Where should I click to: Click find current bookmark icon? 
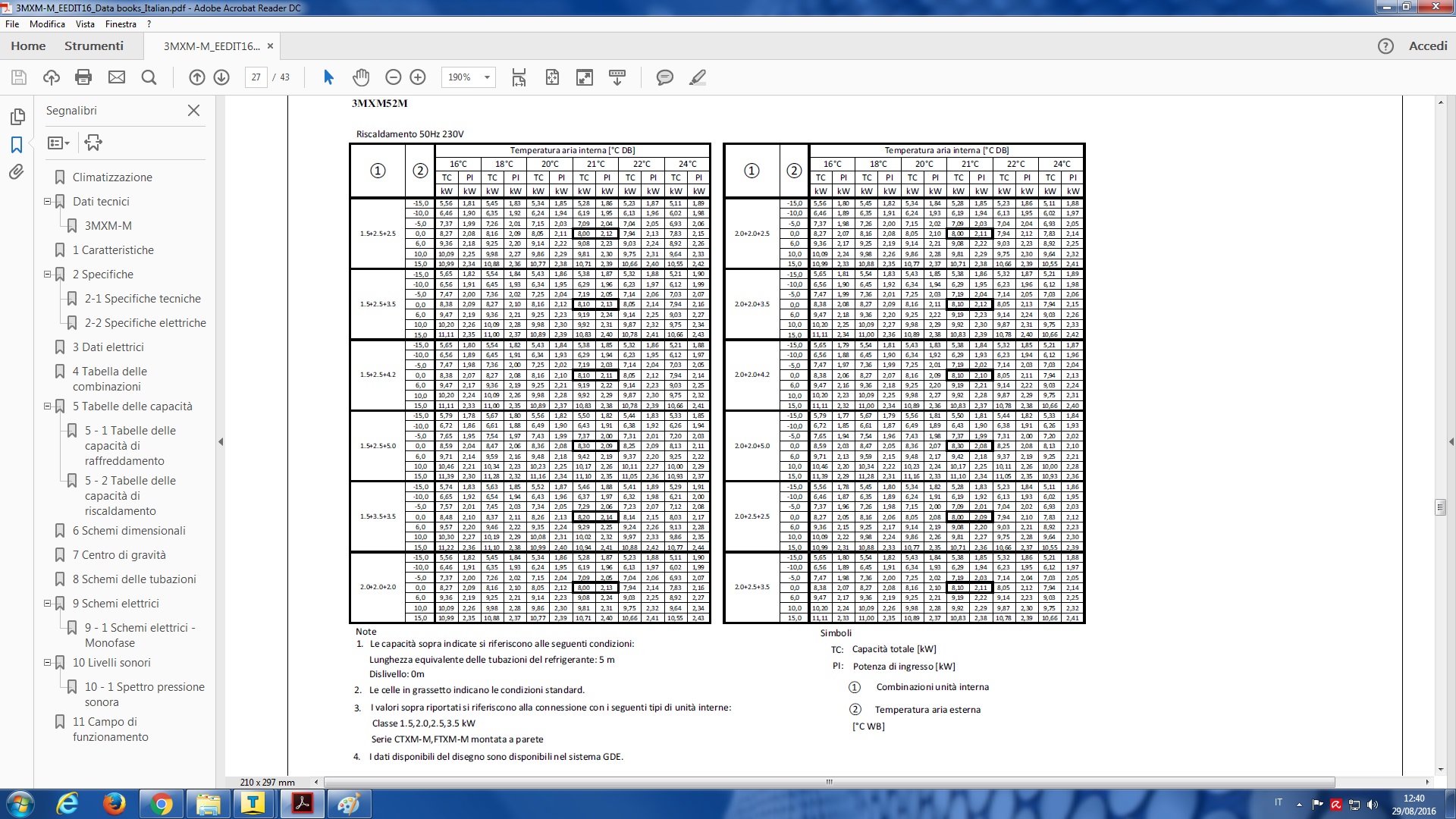pyautogui.click(x=93, y=143)
